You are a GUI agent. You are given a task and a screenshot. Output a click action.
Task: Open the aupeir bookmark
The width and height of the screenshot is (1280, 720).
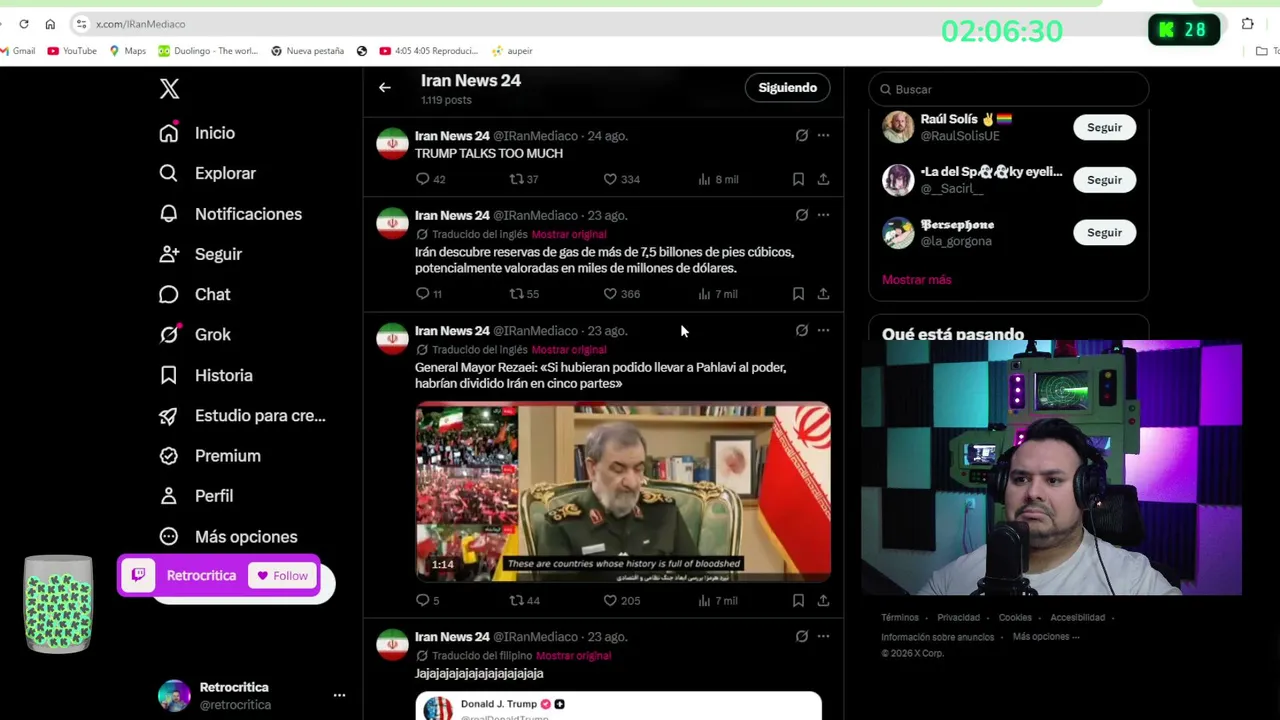click(512, 51)
